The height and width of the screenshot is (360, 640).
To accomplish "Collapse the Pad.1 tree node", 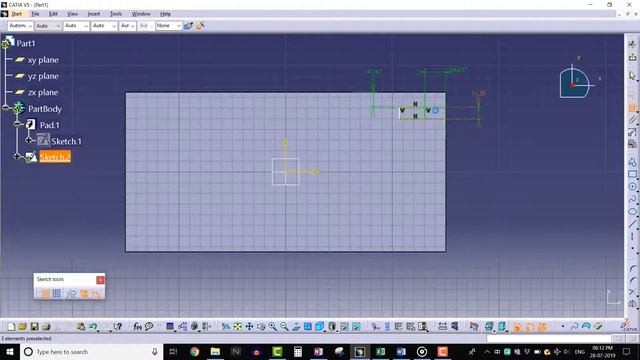I will (17, 124).
